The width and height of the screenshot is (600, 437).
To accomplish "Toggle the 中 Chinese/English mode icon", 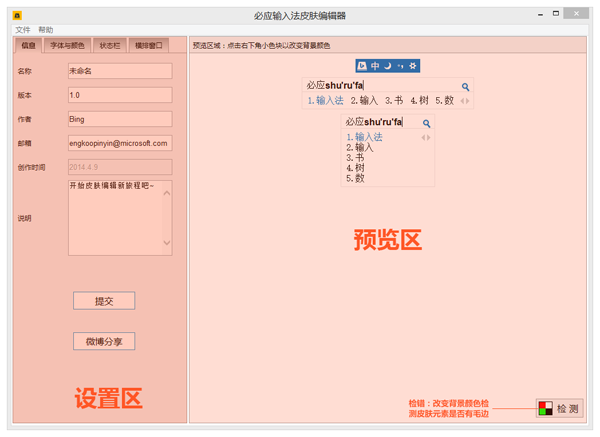I will coord(375,66).
